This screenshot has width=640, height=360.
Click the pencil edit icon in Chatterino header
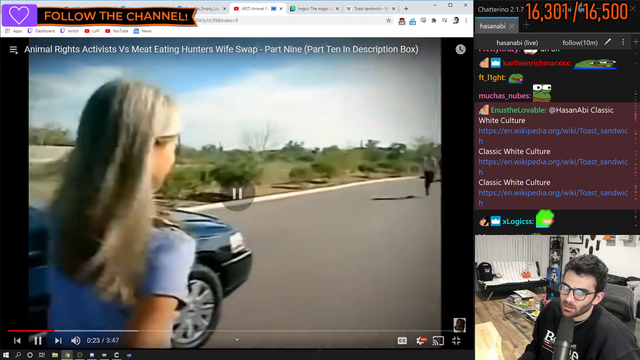coord(608,42)
